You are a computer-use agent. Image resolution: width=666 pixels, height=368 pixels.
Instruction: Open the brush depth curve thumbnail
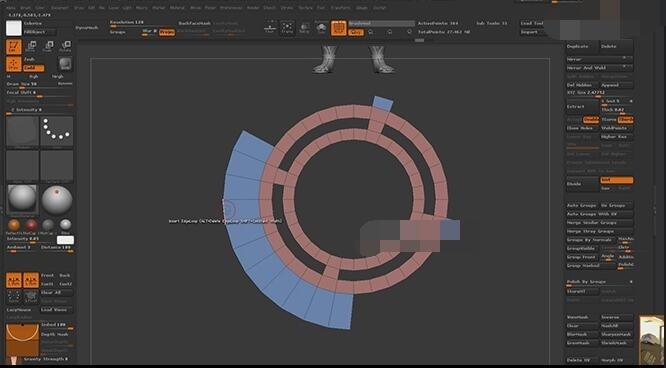22,340
